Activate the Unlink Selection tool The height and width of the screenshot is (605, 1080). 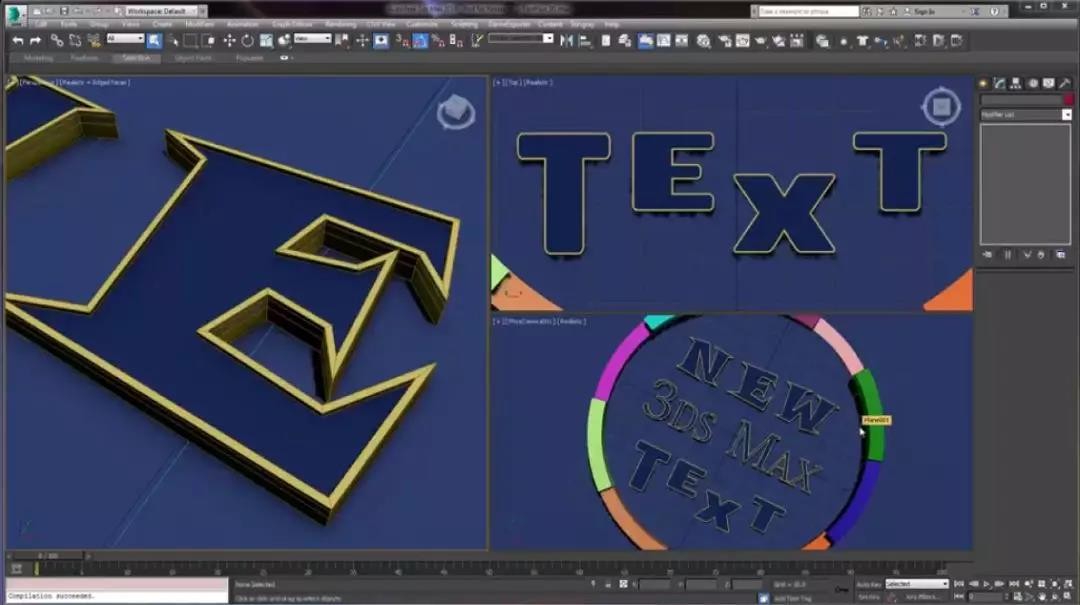click(74, 41)
